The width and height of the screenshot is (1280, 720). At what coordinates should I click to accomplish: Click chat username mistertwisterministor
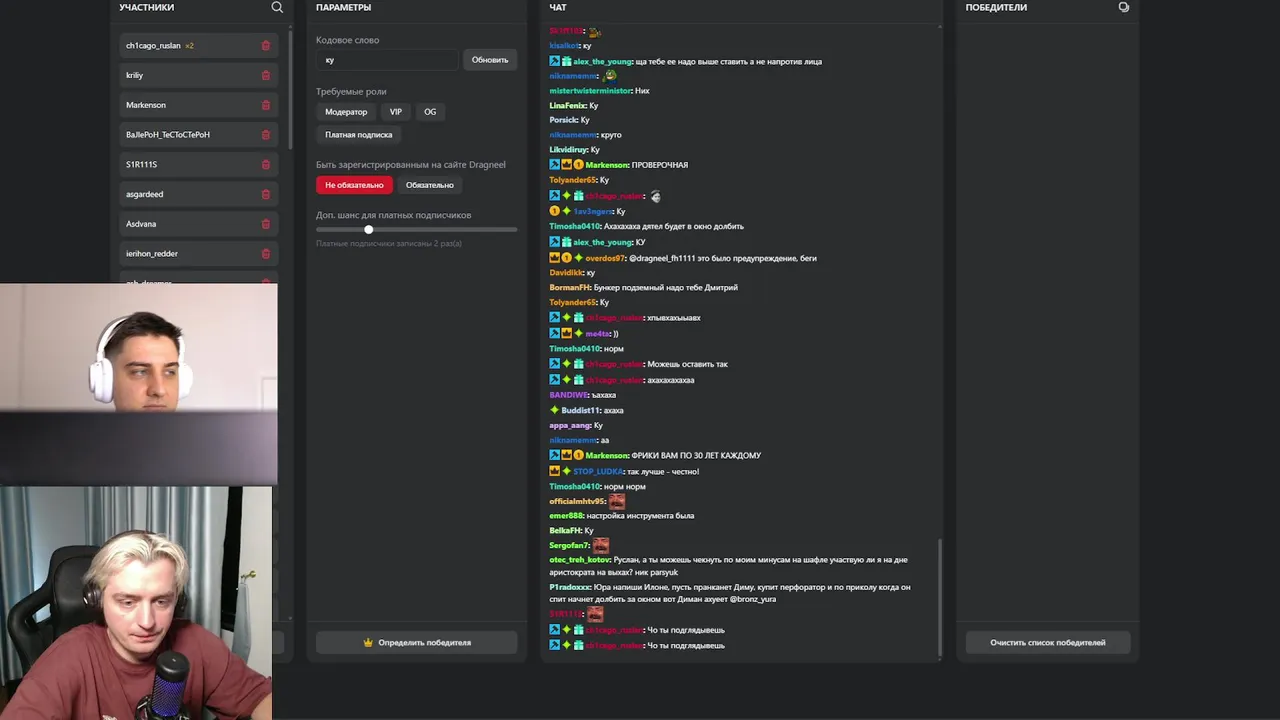pos(590,90)
